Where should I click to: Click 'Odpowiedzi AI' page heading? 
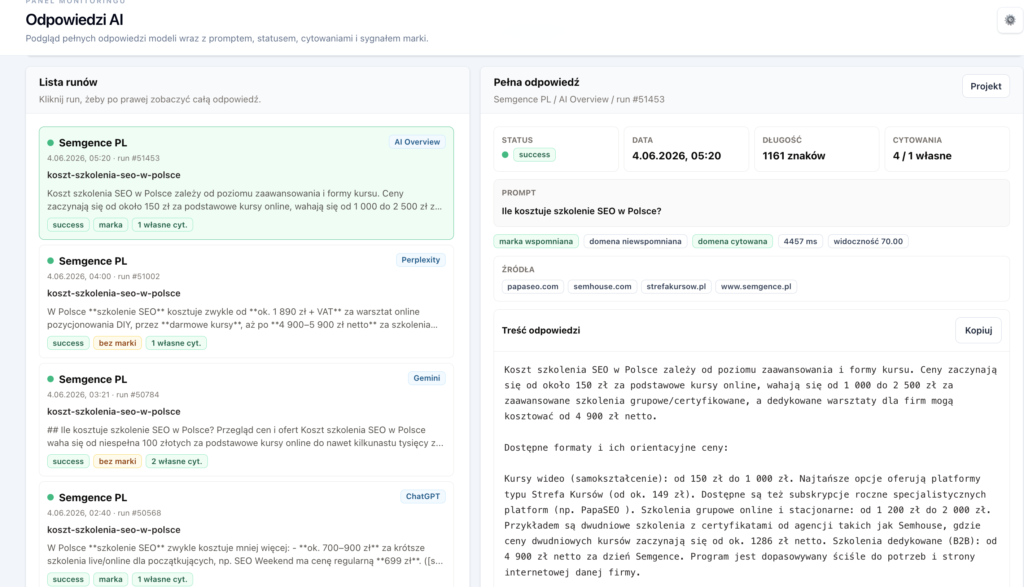(74, 20)
